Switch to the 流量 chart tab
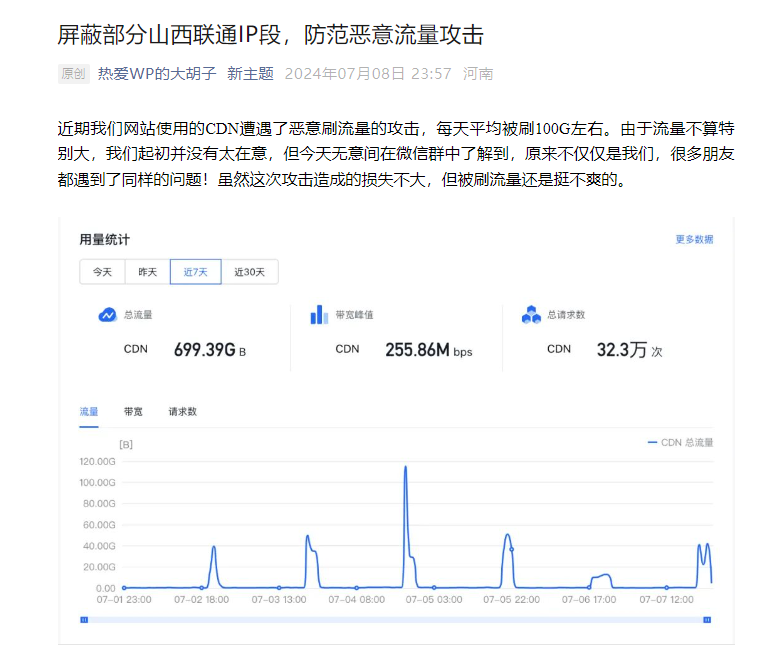This screenshot has width=784, height=660. pos(89,412)
